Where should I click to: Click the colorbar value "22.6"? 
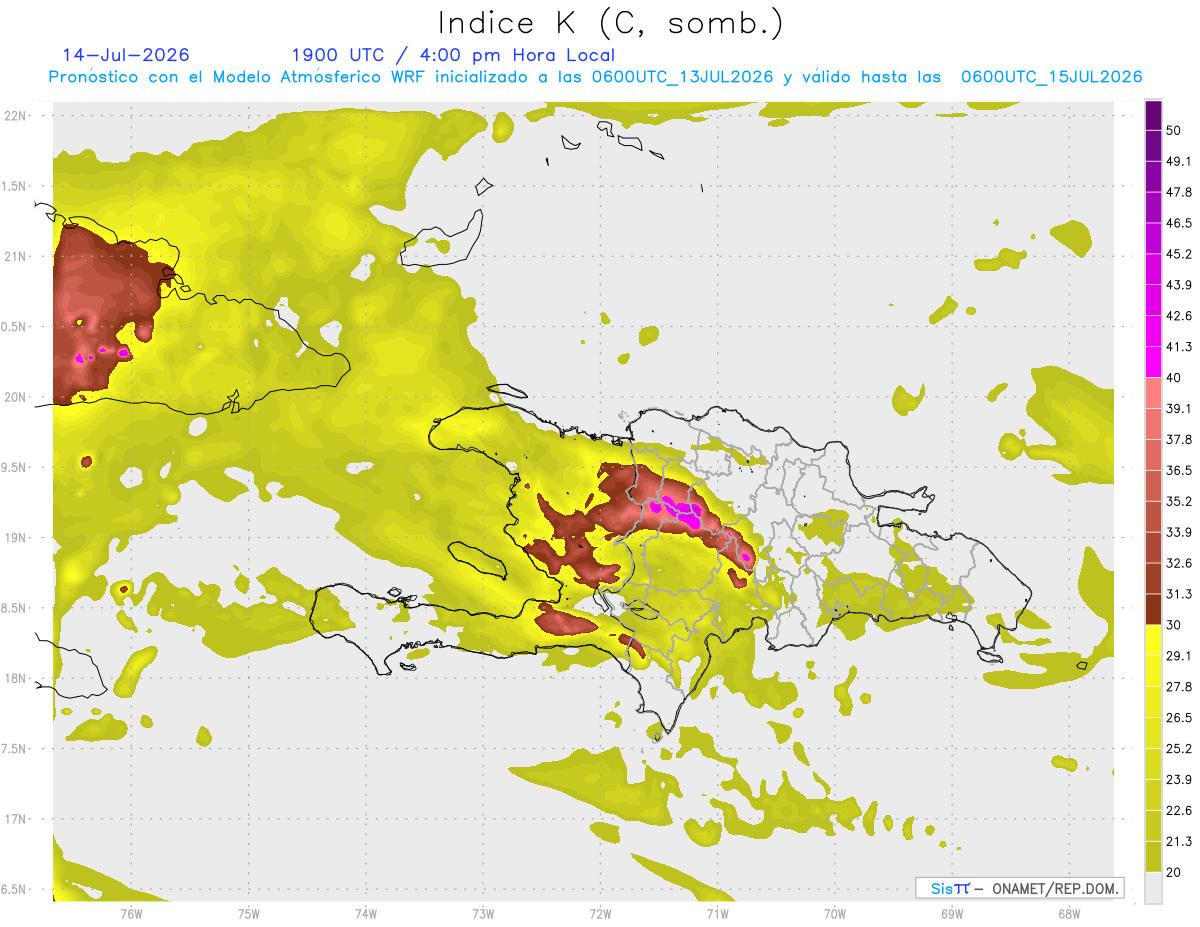click(x=1179, y=811)
